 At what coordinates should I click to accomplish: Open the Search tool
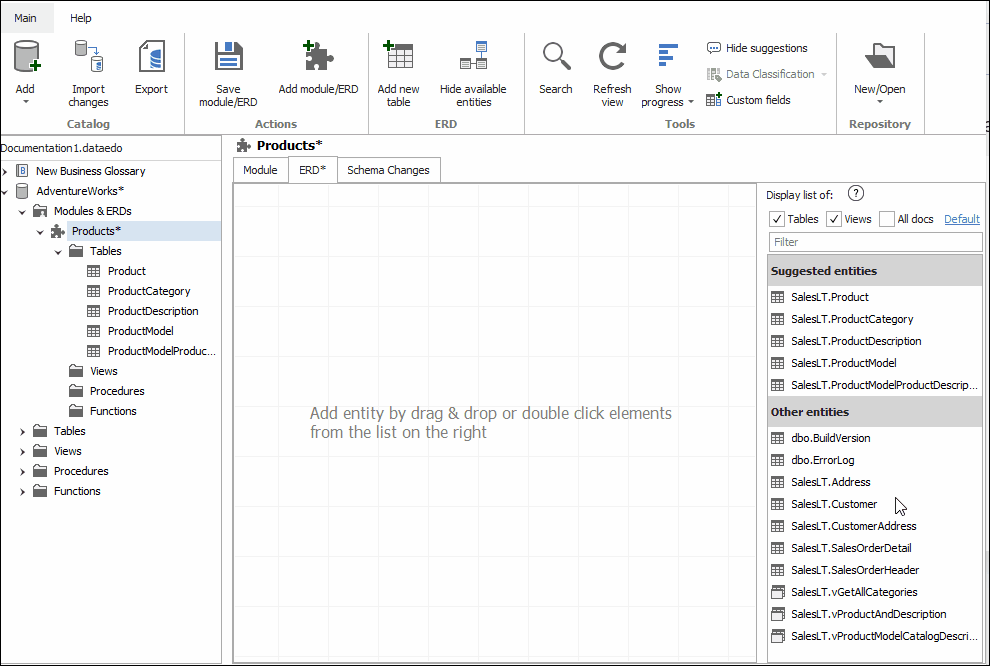[x=556, y=58]
